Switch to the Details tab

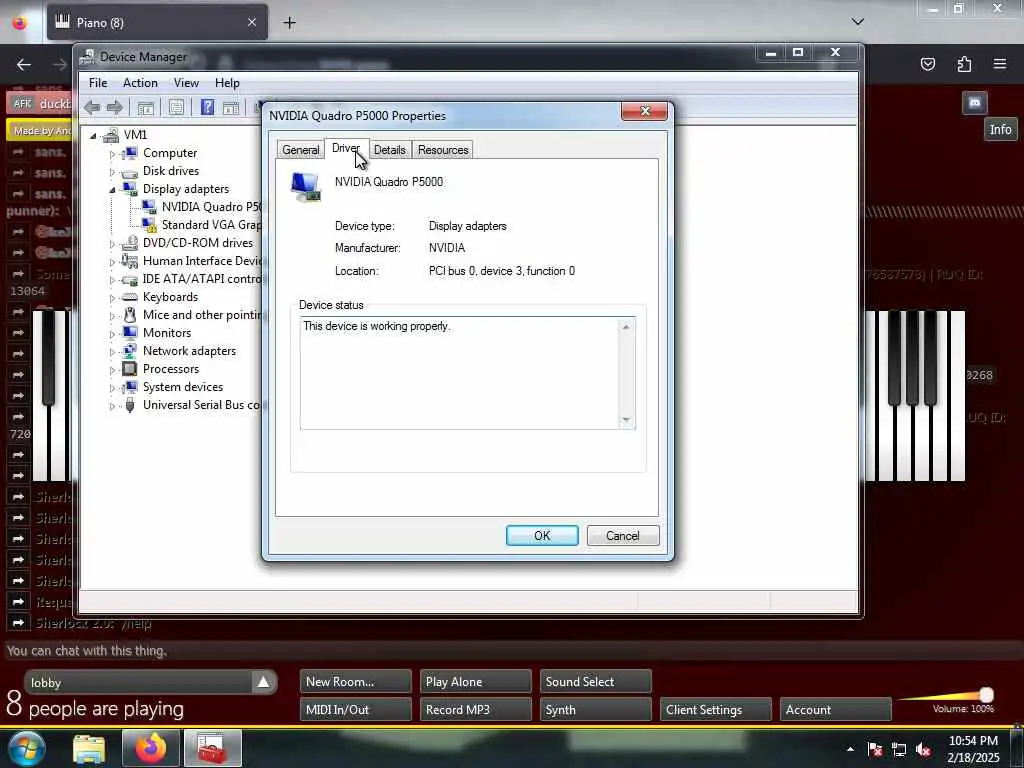tap(390, 150)
